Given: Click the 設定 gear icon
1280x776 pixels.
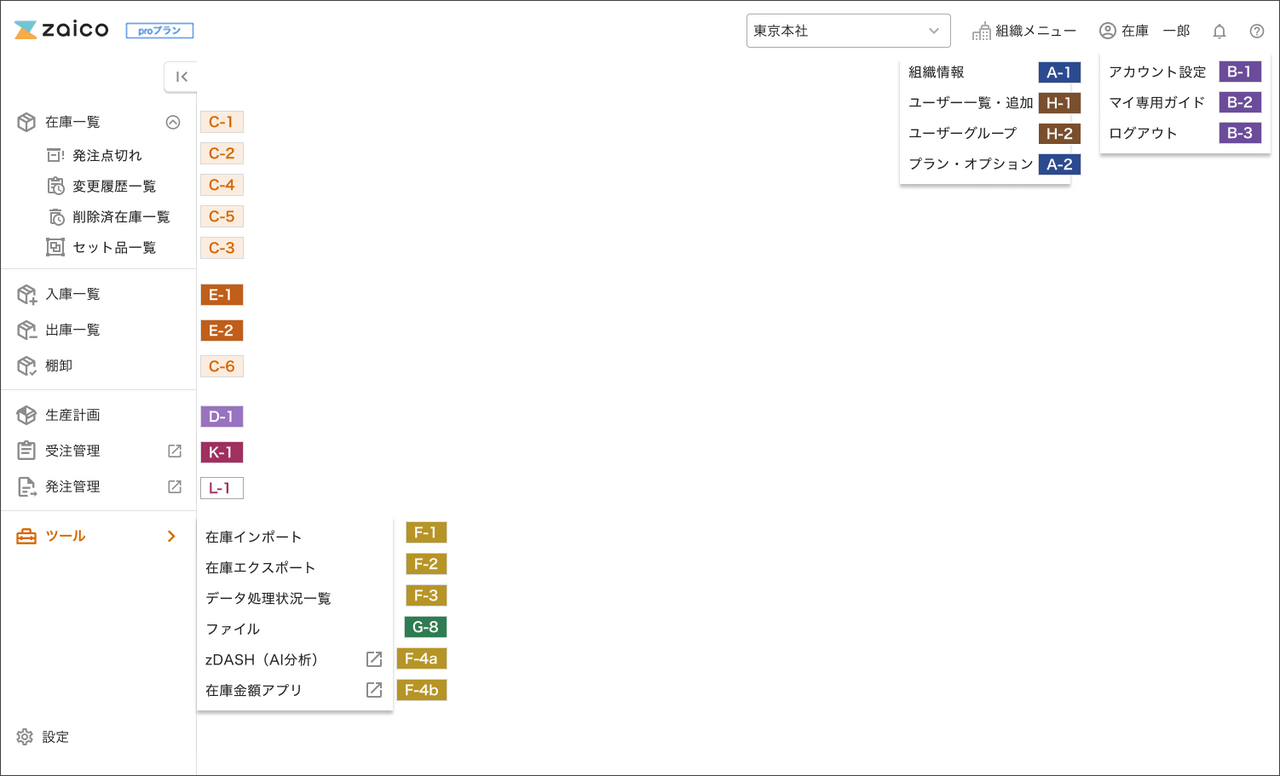Looking at the screenshot, I should click(x=25, y=737).
